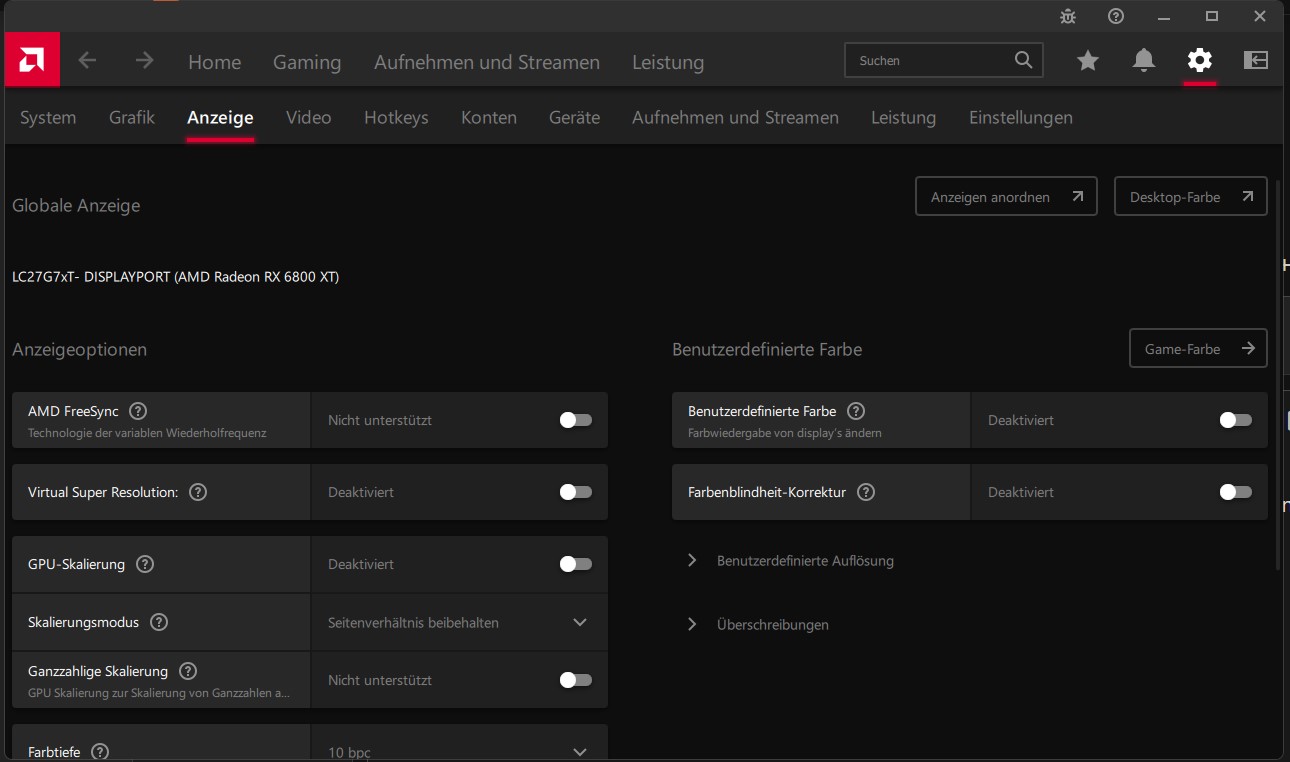
Task: Click the Anzeigeoptionen heading
Action: pyautogui.click(x=80, y=350)
